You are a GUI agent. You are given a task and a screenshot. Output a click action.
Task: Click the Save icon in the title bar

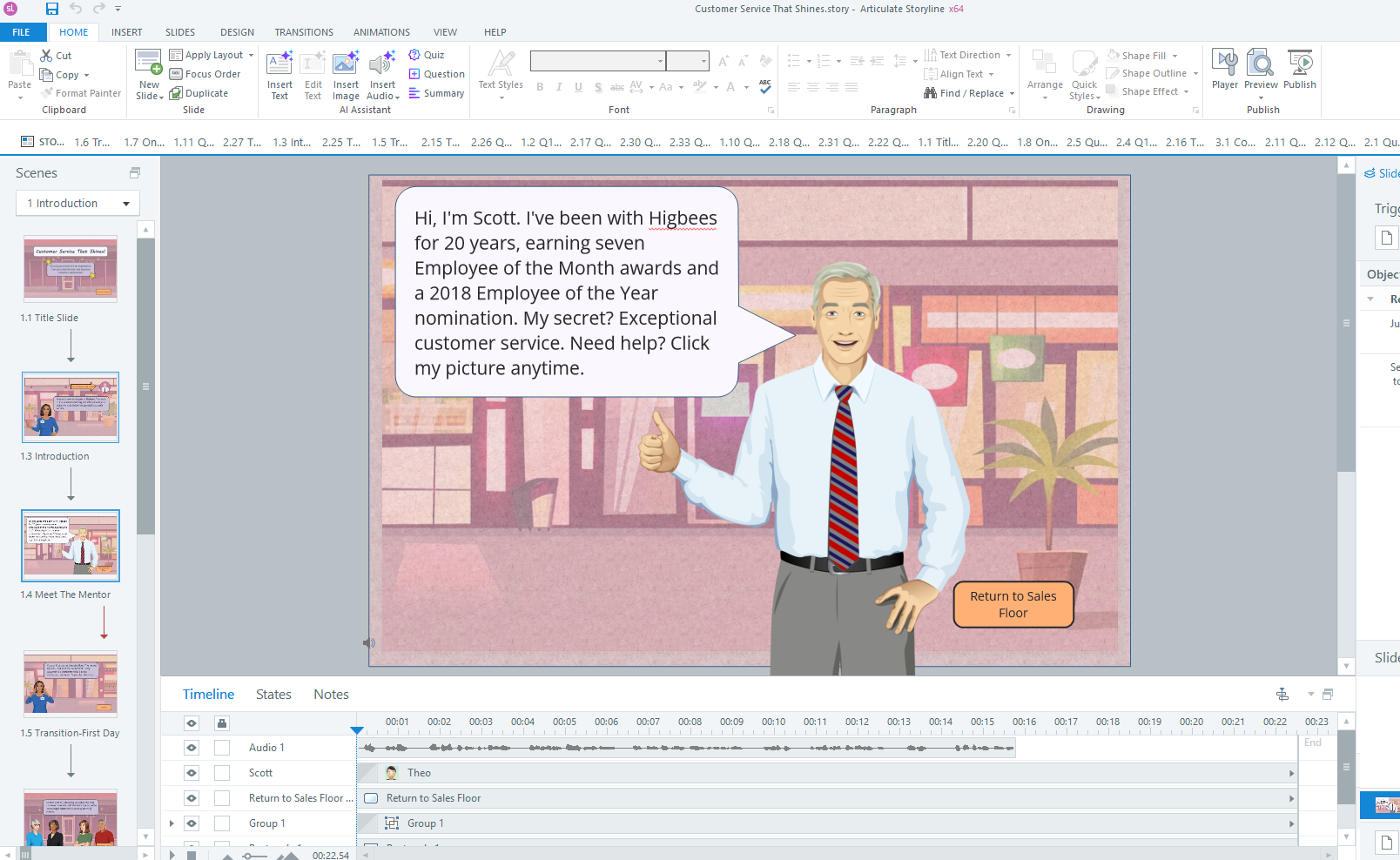coord(52,9)
